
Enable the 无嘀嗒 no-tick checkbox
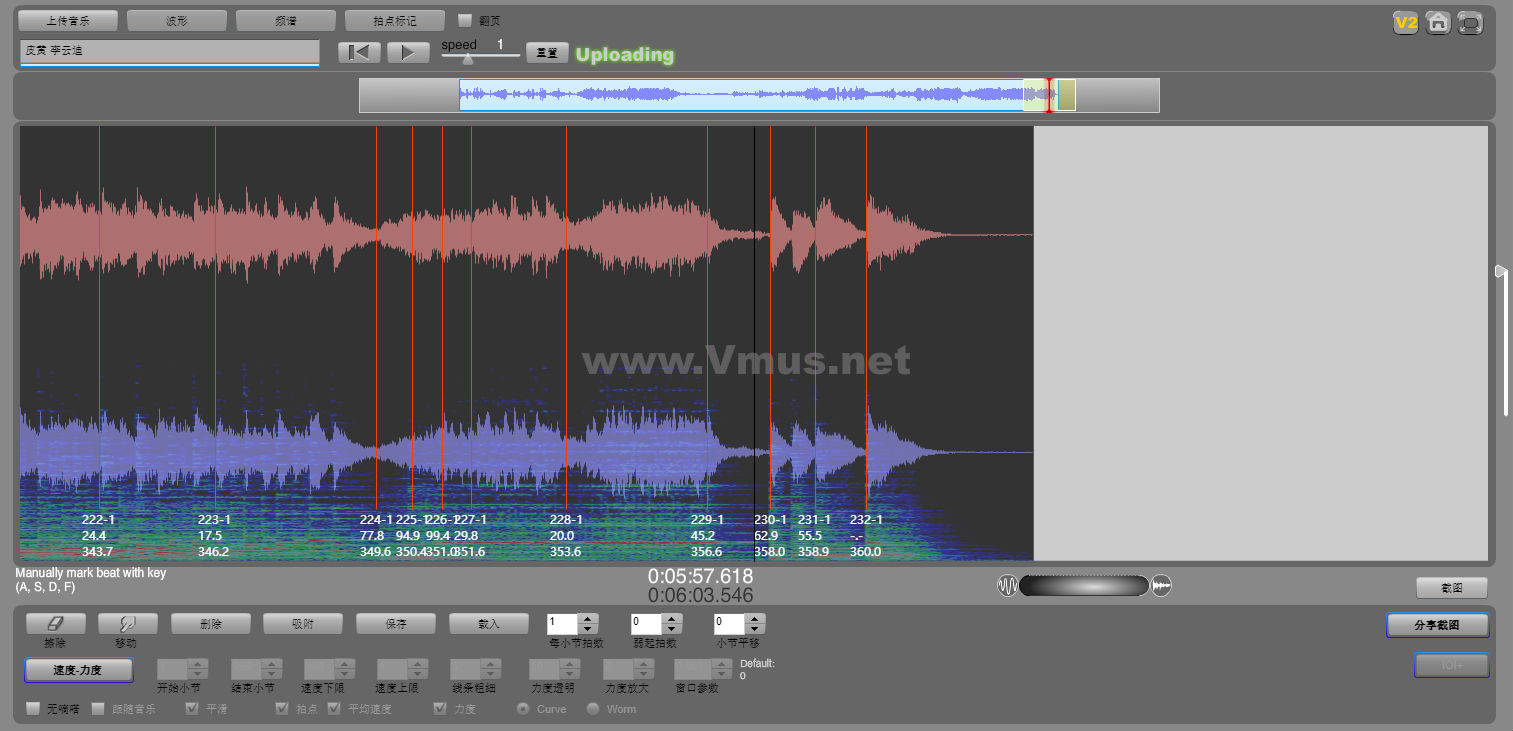[34, 709]
